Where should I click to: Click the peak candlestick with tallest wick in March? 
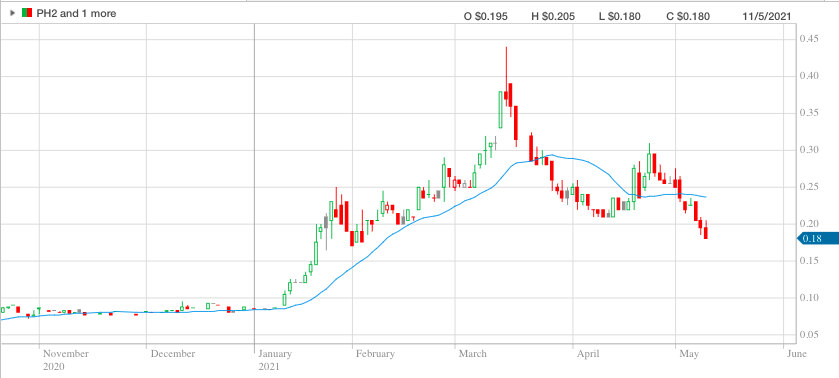(x=506, y=76)
